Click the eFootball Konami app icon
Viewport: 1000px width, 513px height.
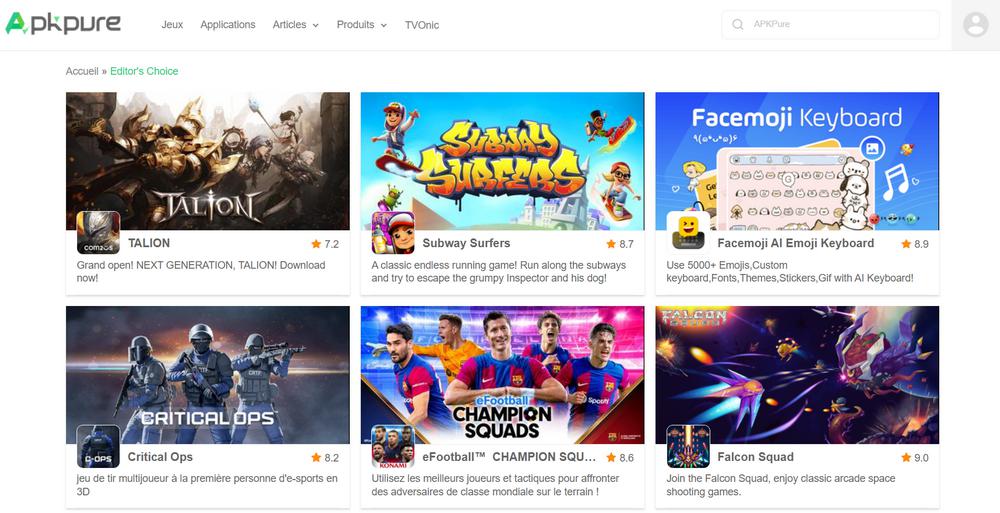point(393,447)
